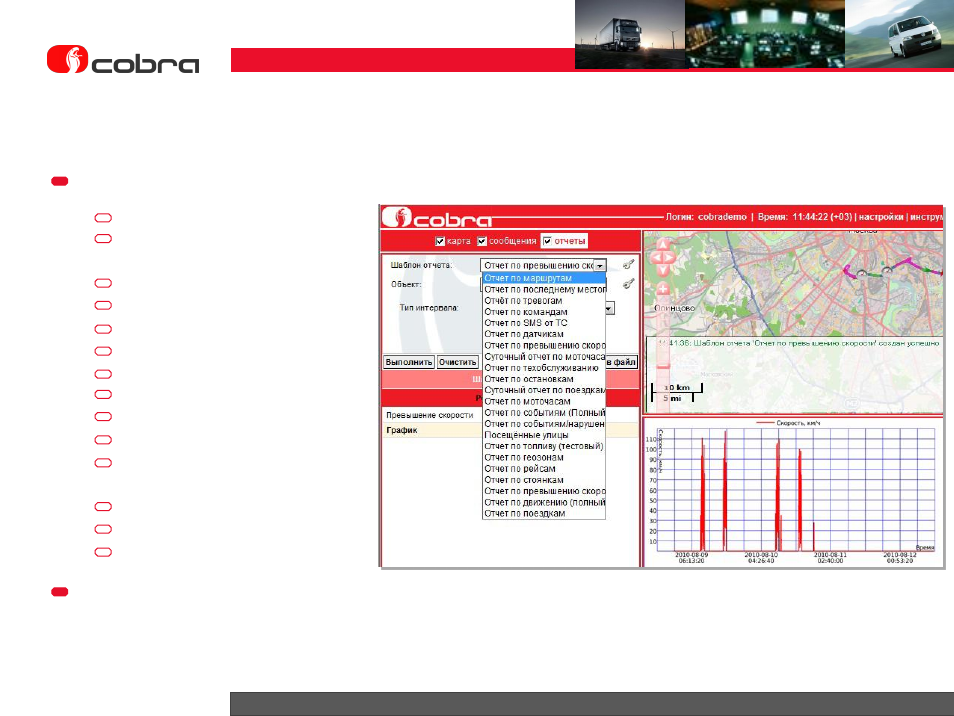954x716 pixels.
Task: Pan the map right arrow
Action: 670,257
